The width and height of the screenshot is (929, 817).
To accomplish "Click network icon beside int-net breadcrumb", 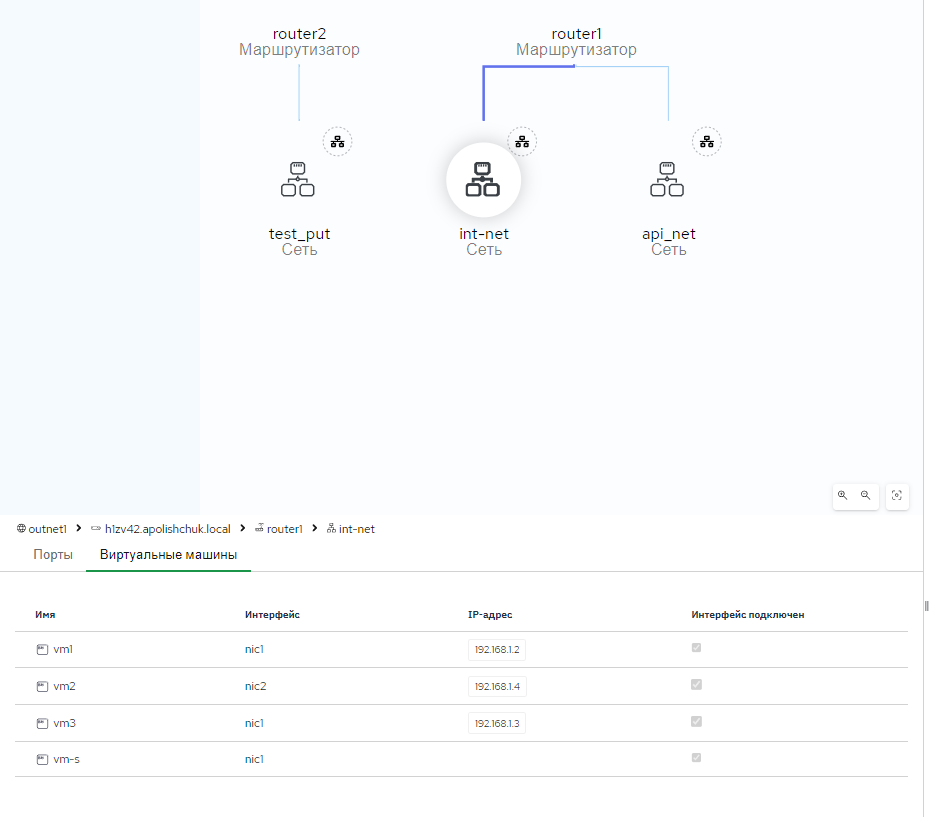I will [331, 528].
